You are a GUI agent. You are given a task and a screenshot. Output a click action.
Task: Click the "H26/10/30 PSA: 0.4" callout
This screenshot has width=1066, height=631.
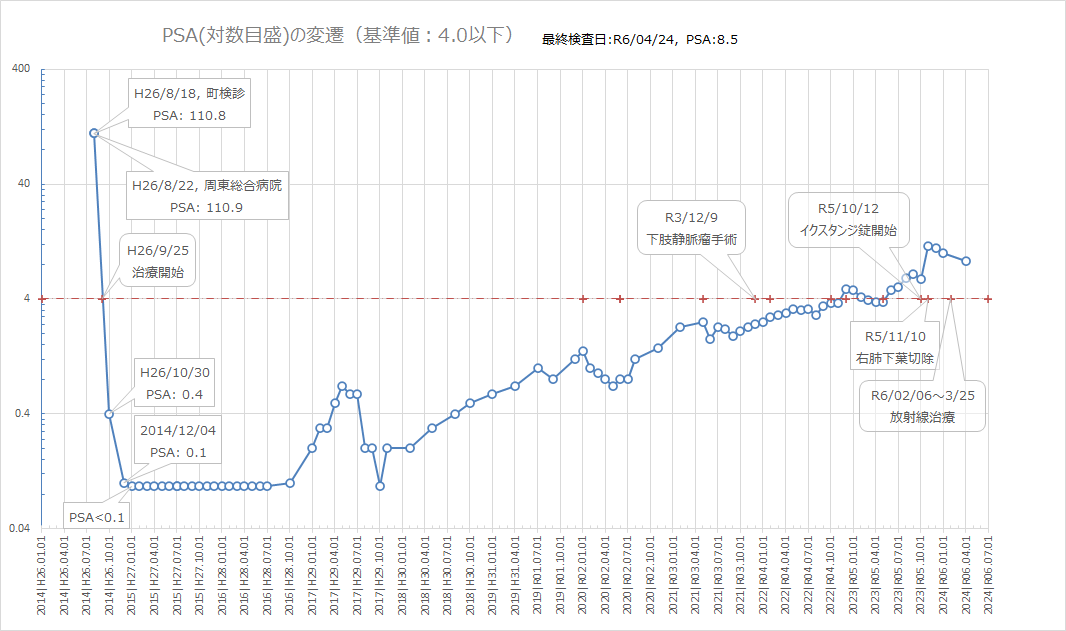[175, 383]
